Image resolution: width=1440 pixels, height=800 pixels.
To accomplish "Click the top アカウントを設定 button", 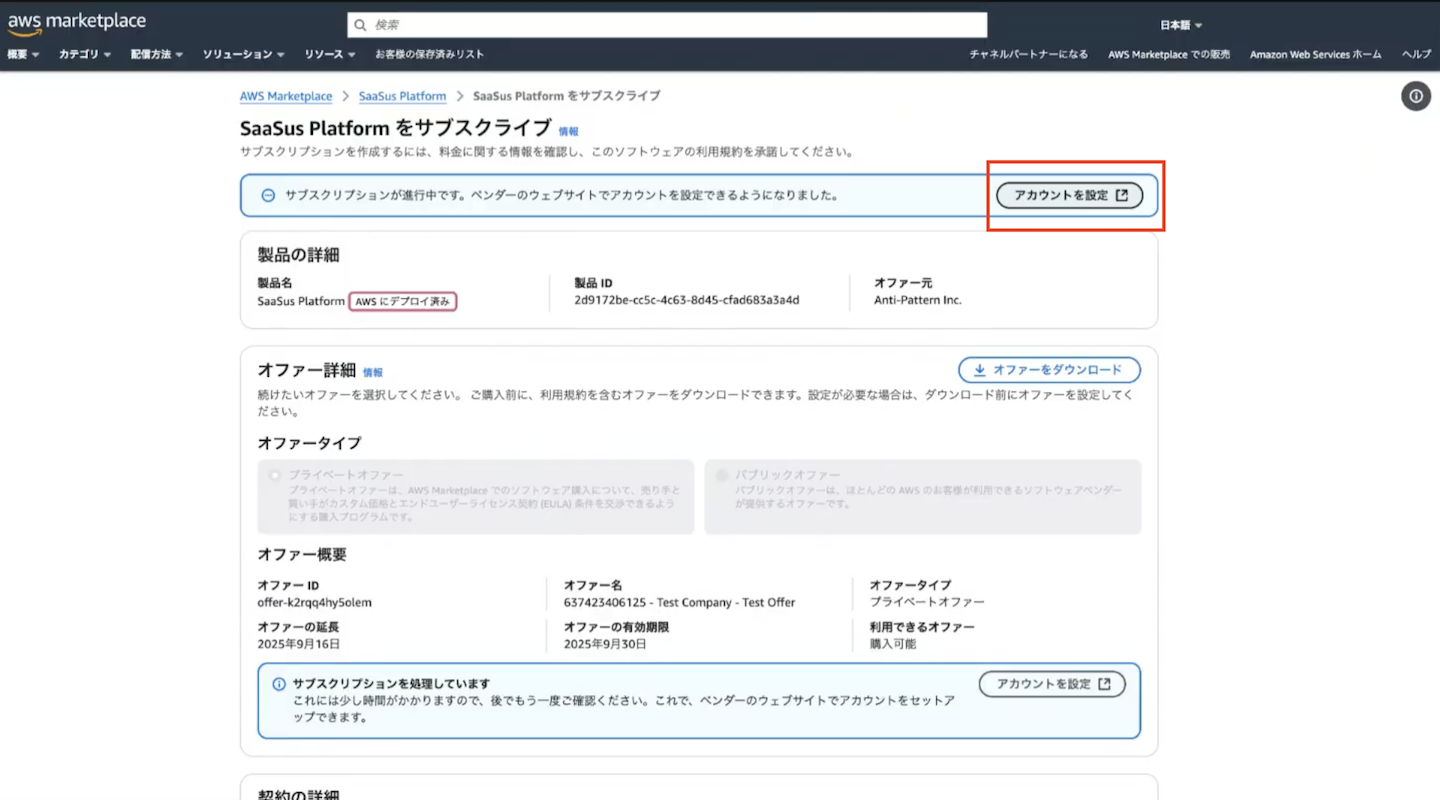I will 1070,196.
